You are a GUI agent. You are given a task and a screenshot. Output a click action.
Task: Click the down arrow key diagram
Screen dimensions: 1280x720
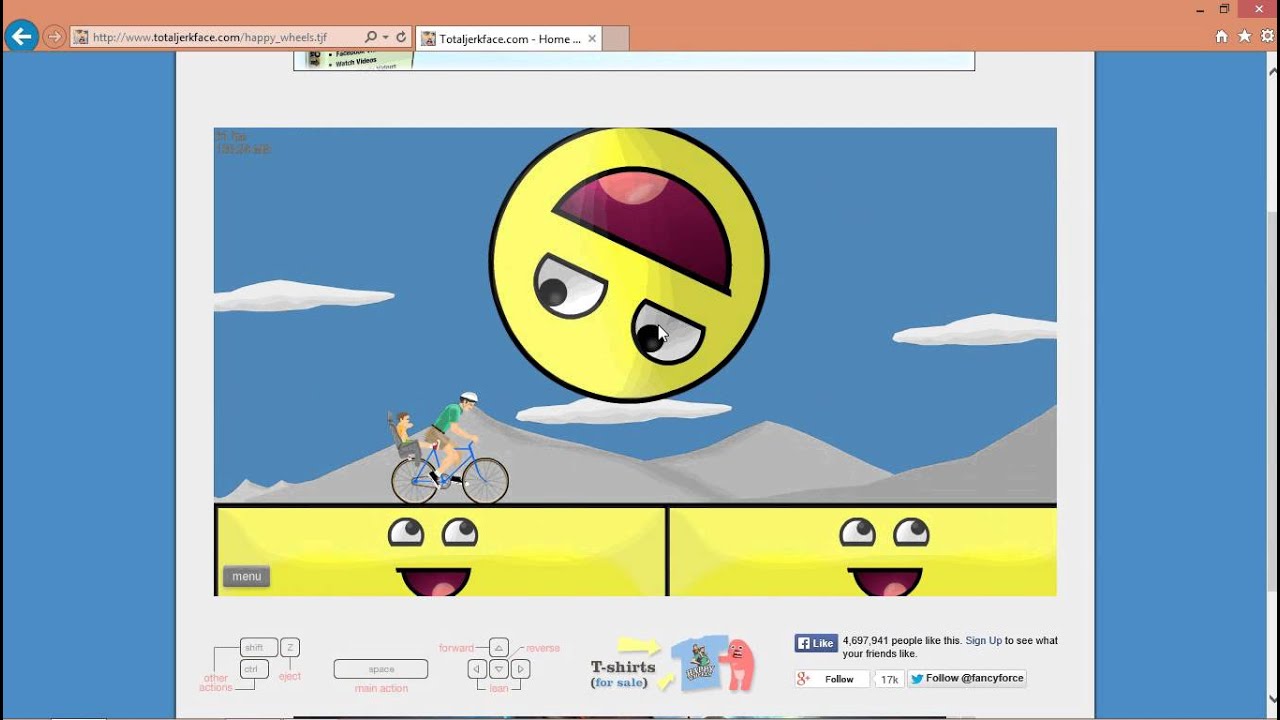(499, 669)
